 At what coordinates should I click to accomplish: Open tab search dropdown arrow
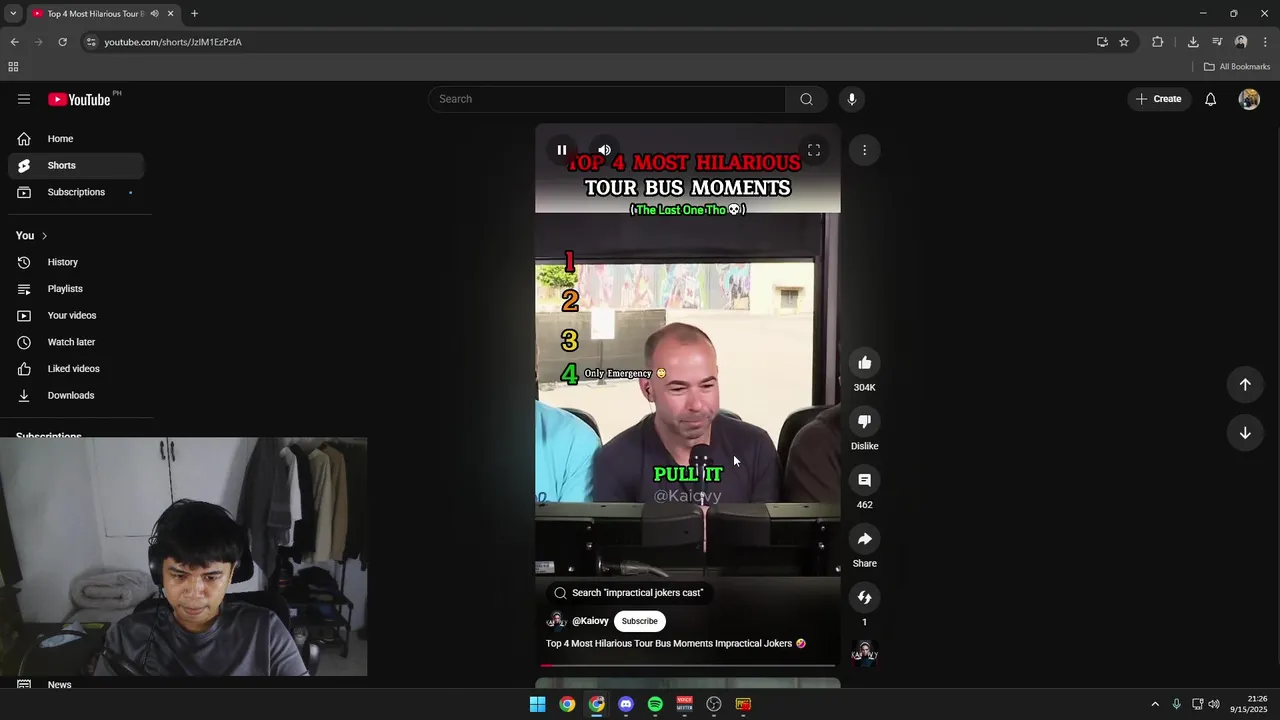click(x=12, y=14)
